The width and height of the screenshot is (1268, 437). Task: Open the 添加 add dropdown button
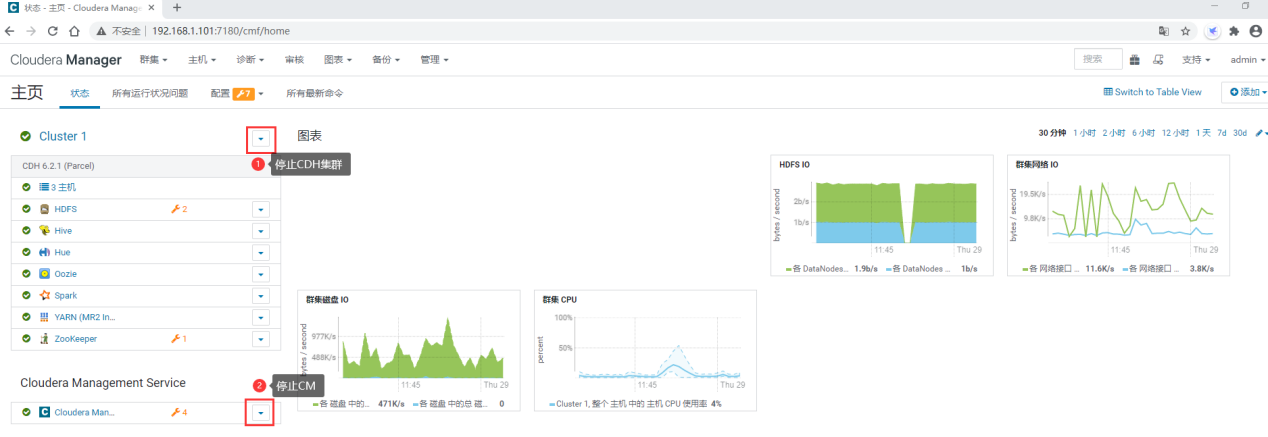(1245, 92)
